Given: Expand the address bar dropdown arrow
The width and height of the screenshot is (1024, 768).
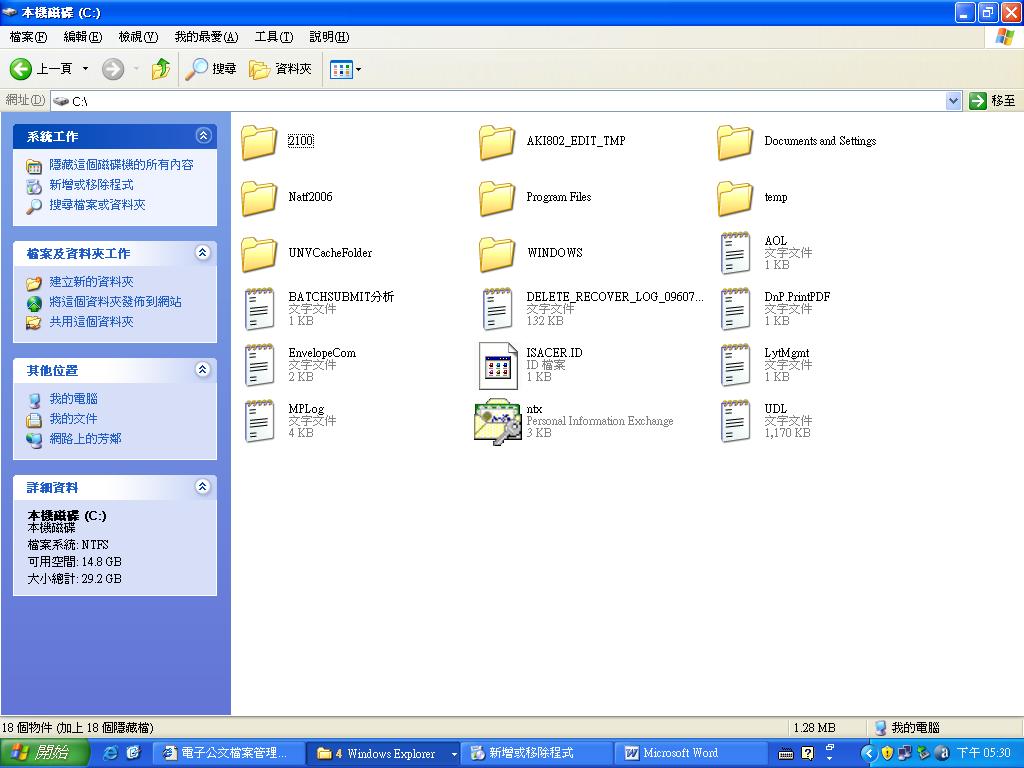Looking at the screenshot, I should 953,101.
